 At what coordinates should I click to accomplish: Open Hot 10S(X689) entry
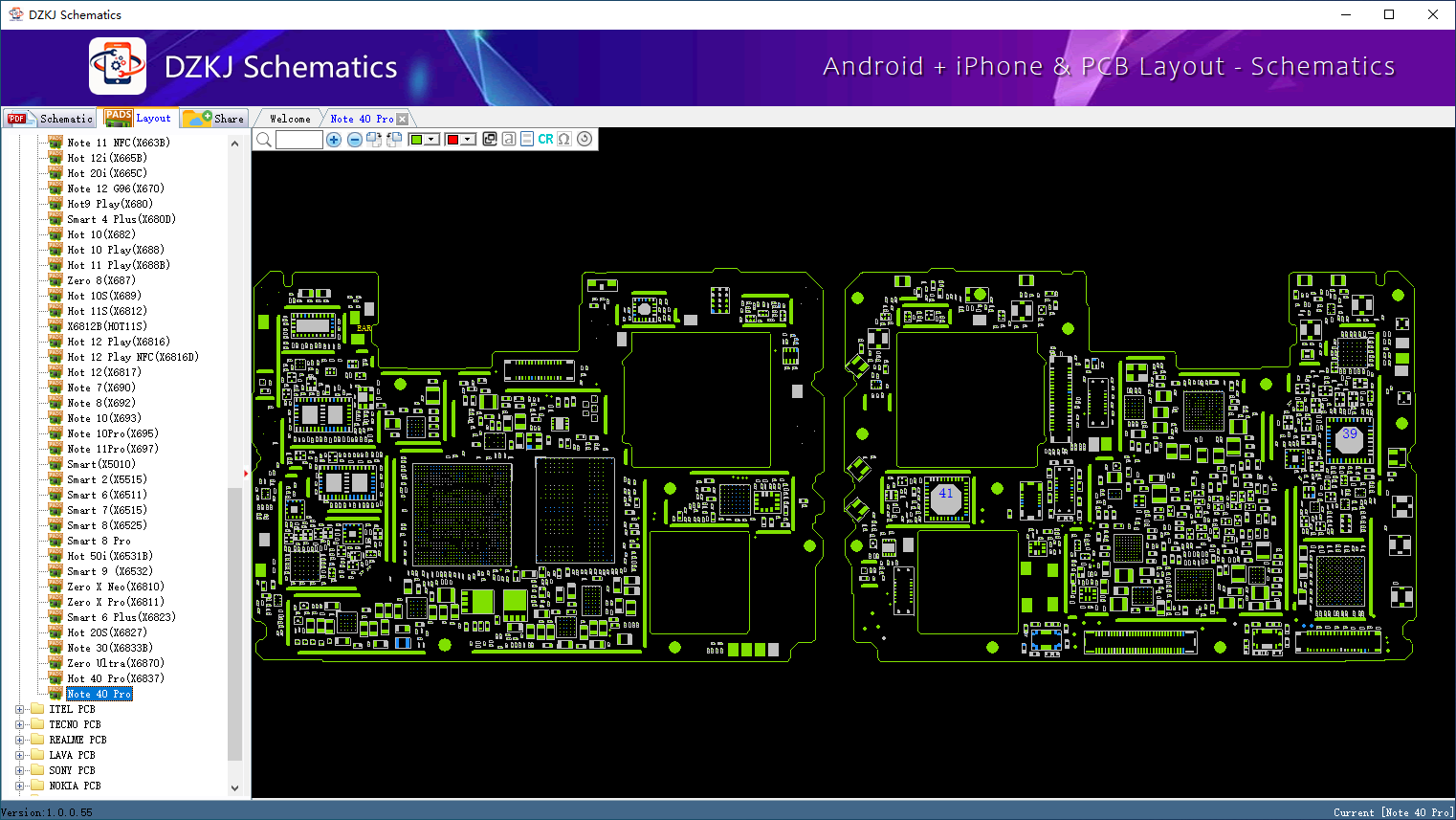point(104,296)
